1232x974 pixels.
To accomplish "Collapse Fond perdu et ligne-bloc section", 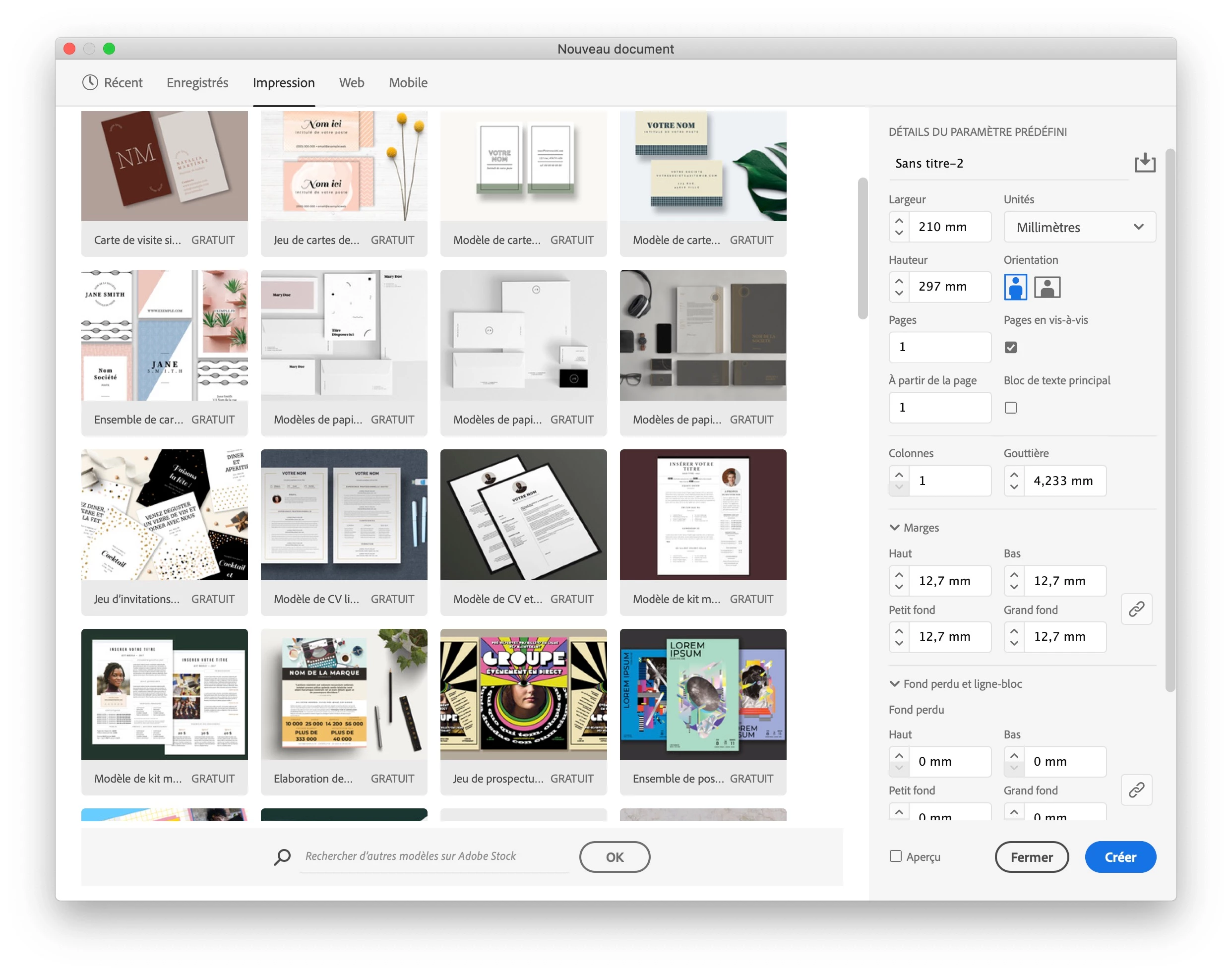I will pos(894,684).
